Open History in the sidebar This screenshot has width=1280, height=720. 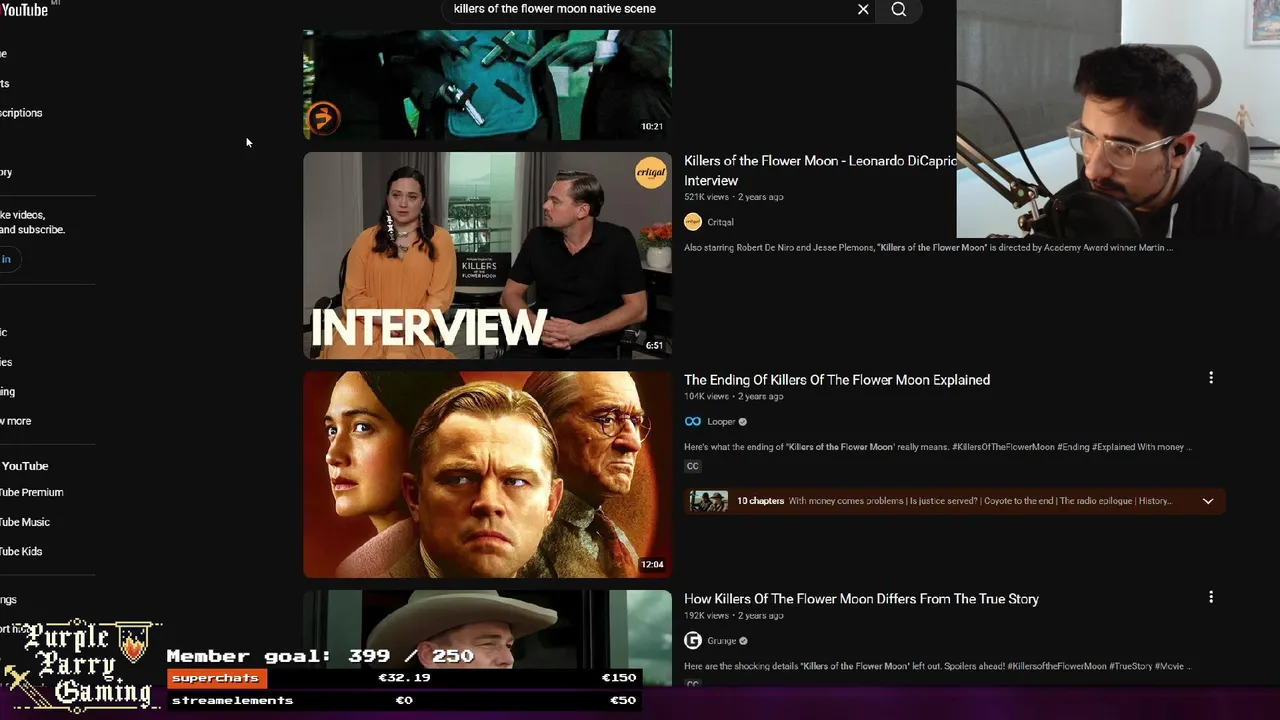coord(6,172)
